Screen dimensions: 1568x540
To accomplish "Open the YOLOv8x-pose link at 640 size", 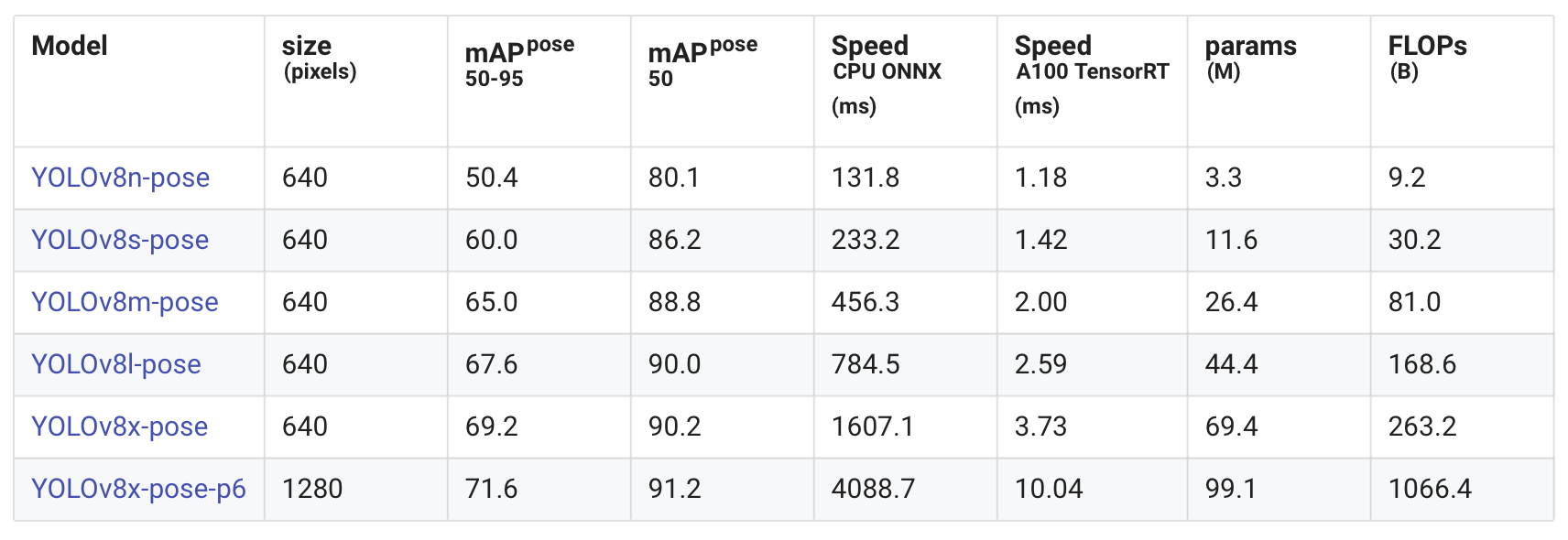I will point(120,427).
